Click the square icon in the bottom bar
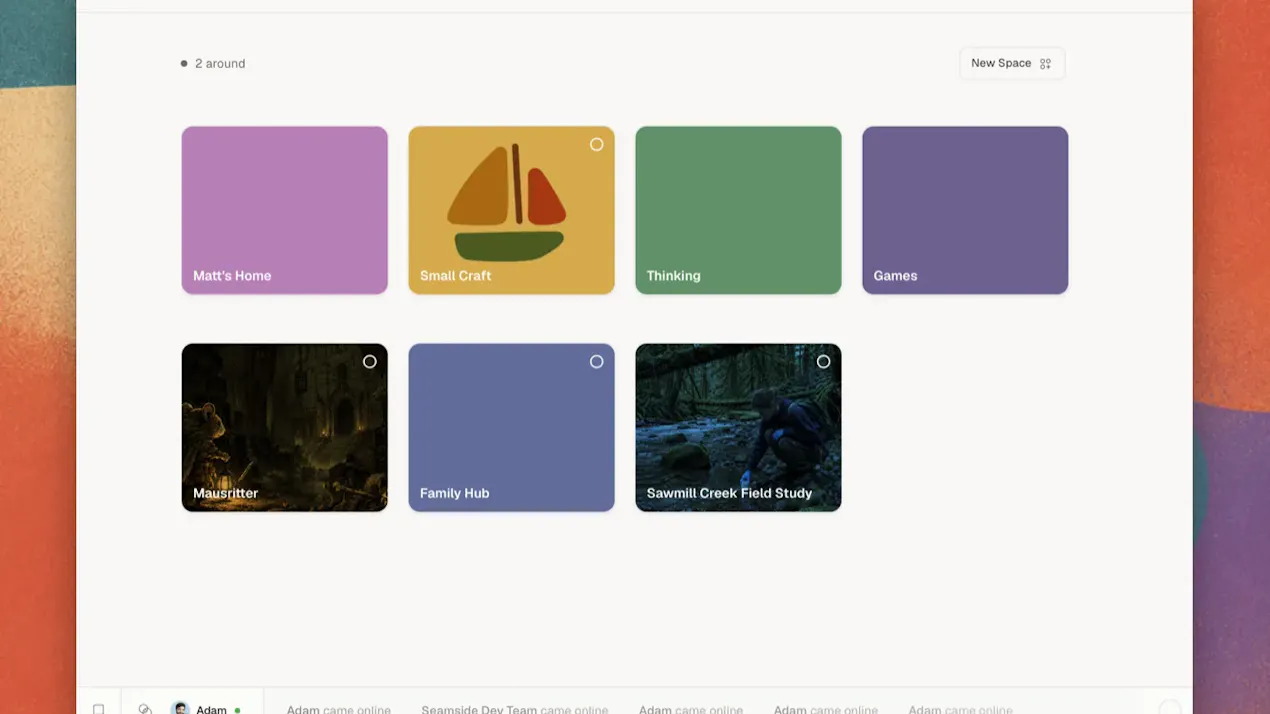The width and height of the screenshot is (1270, 714). pos(98,709)
